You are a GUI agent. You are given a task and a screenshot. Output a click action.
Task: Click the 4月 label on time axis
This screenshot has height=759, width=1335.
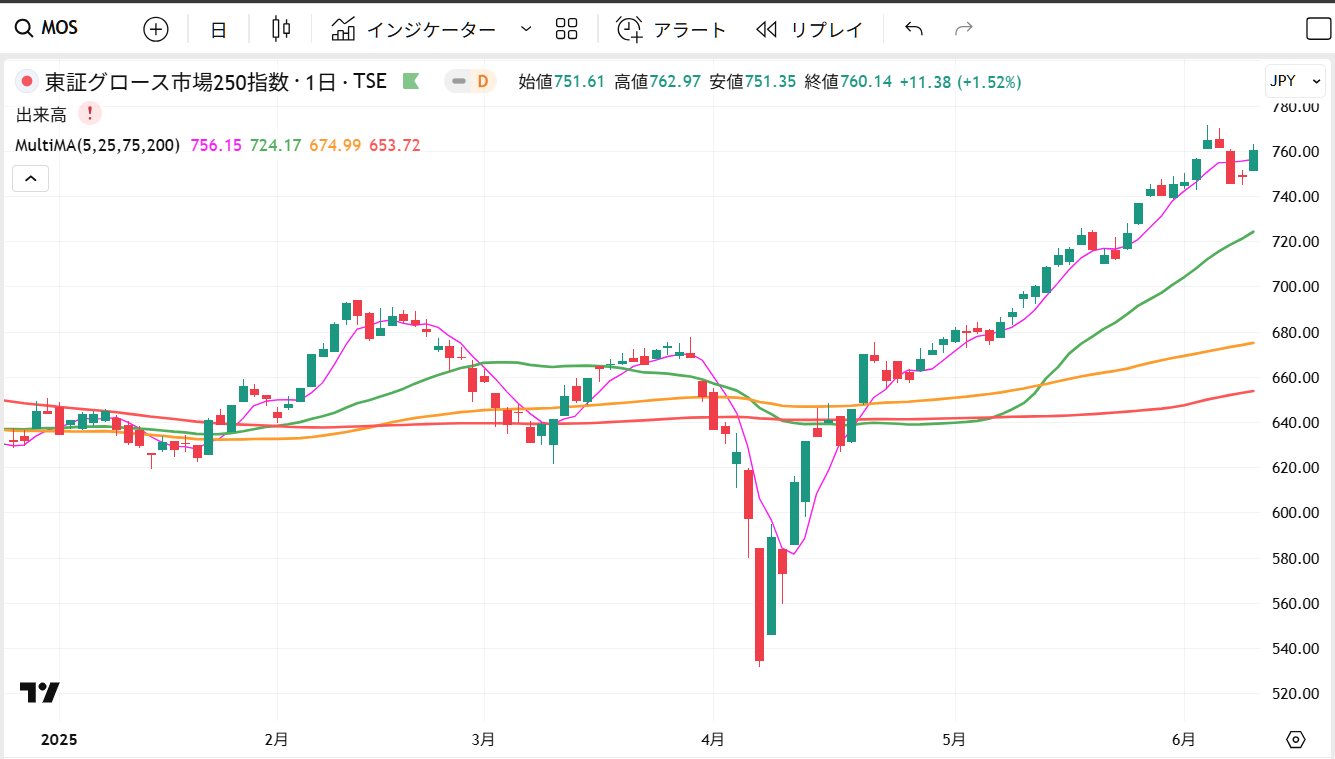click(x=713, y=740)
